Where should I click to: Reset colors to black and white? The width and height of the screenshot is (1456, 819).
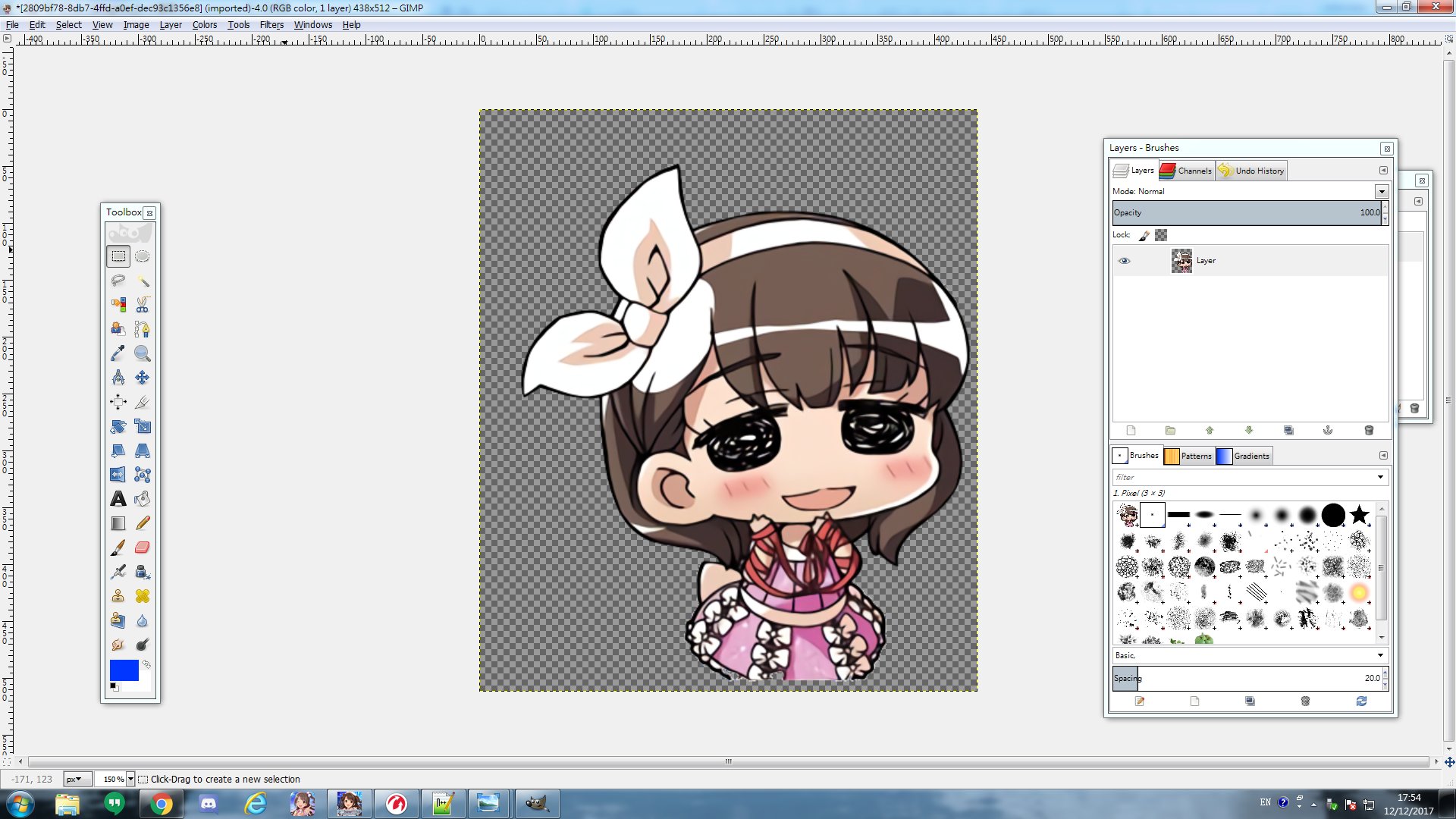[114, 686]
